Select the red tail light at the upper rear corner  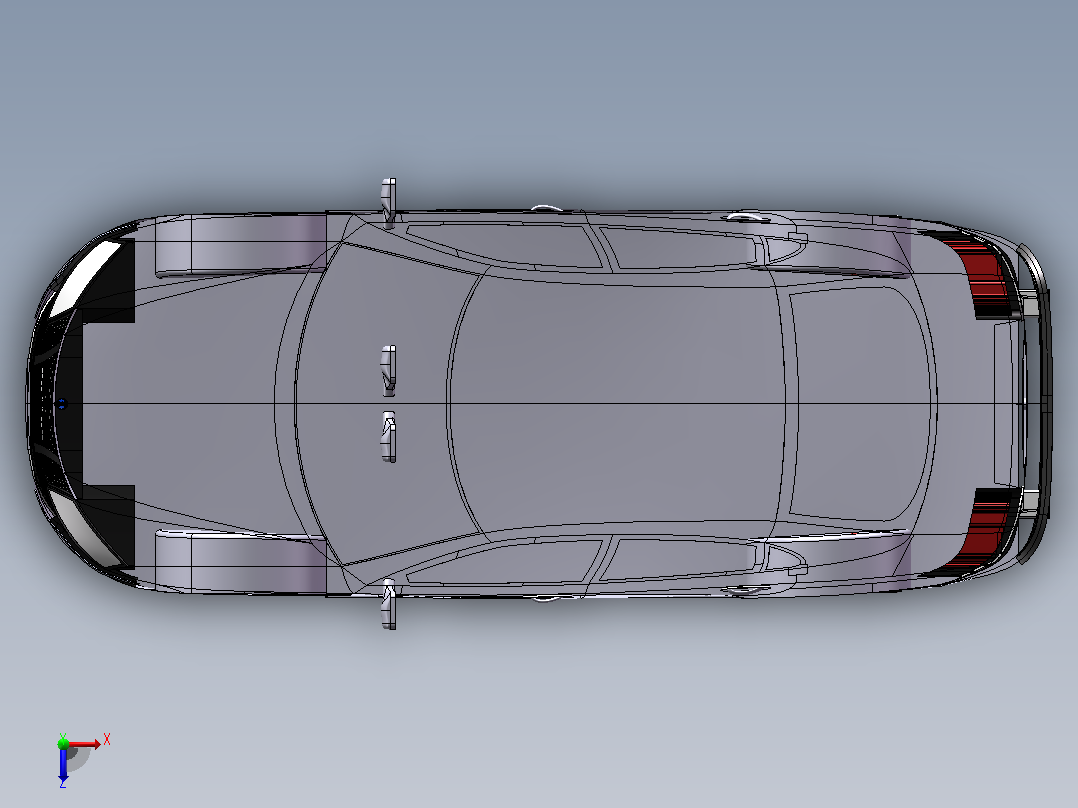984,276
